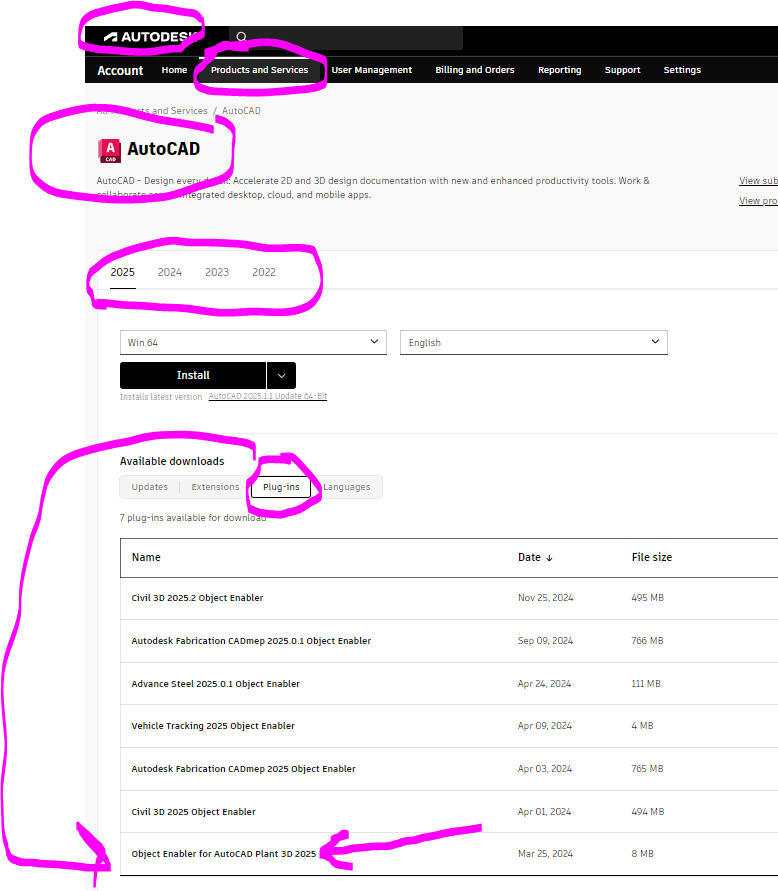
Task: Switch to the Updates tab
Action: (149, 487)
